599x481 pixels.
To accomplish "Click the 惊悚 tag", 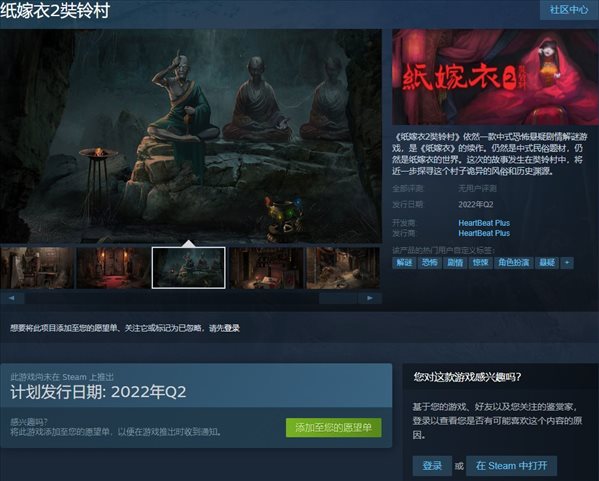I will tap(480, 263).
